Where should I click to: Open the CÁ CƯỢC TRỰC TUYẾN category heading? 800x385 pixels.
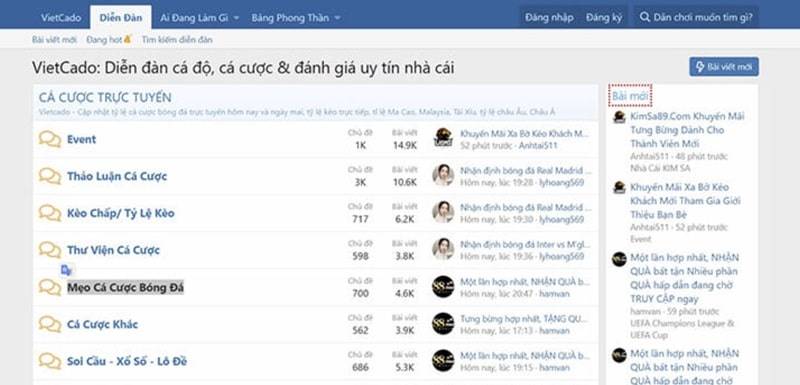[x=105, y=97]
